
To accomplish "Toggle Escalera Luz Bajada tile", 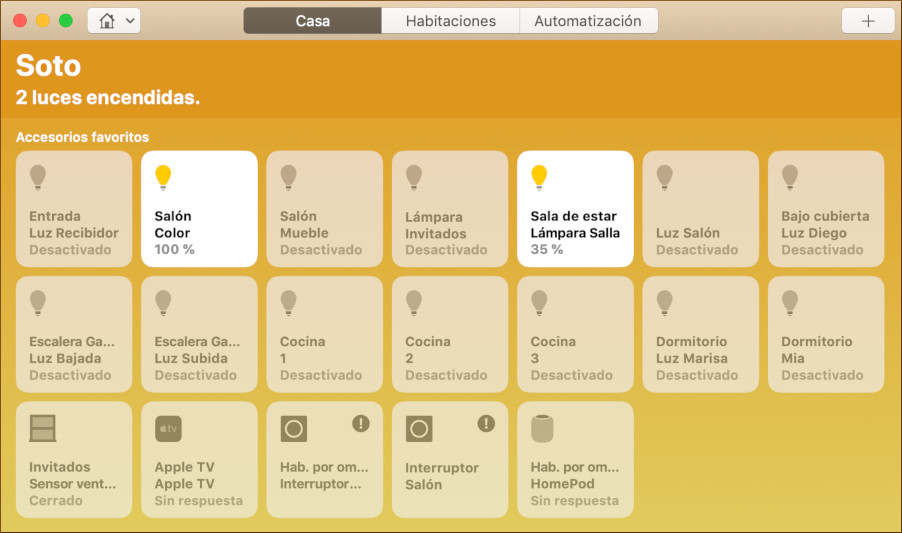I will click(x=74, y=334).
